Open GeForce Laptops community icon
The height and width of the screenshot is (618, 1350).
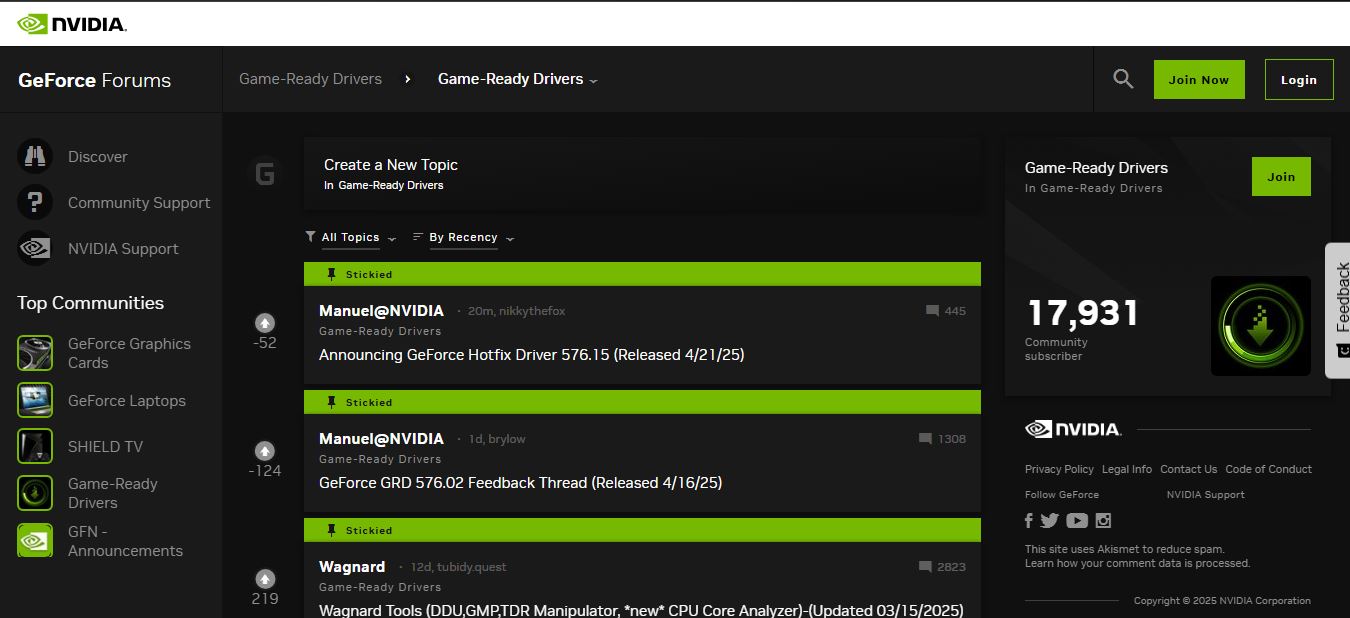(35, 400)
